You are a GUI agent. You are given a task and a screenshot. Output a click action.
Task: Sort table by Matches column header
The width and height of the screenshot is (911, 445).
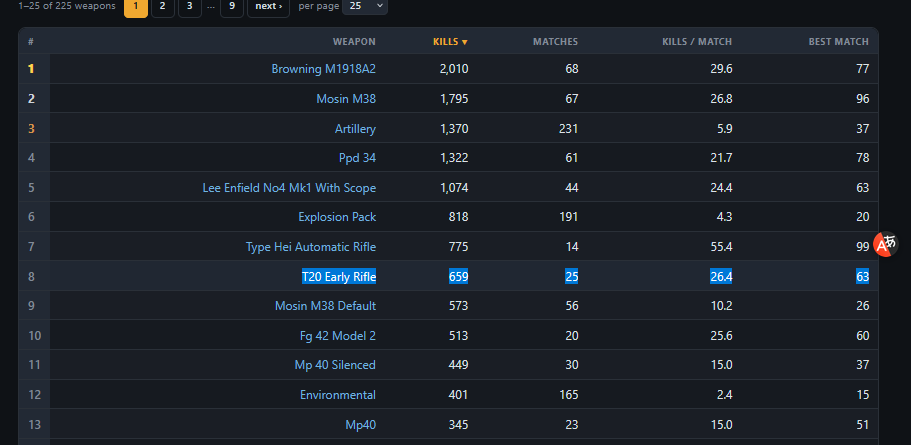point(555,42)
